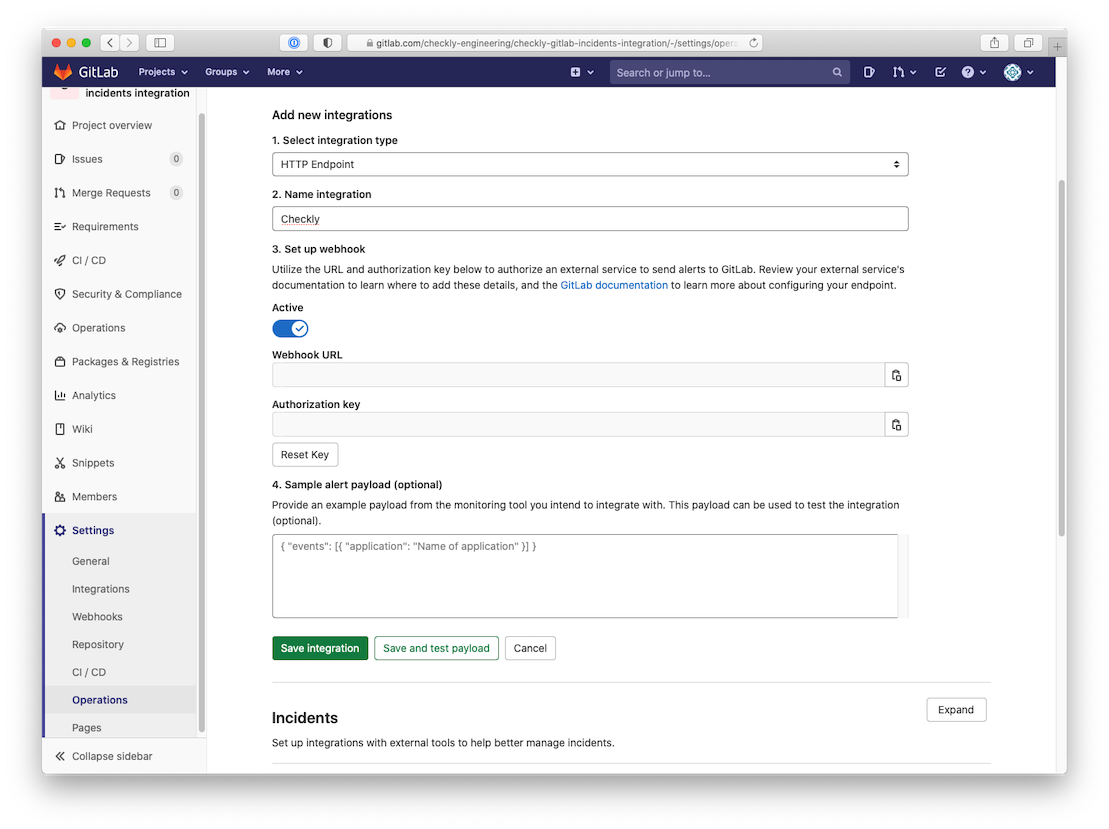The height and width of the screenshot is (829, 1109).
Task: Open the integration type dropdown
Action: click(x=590, y=163)
